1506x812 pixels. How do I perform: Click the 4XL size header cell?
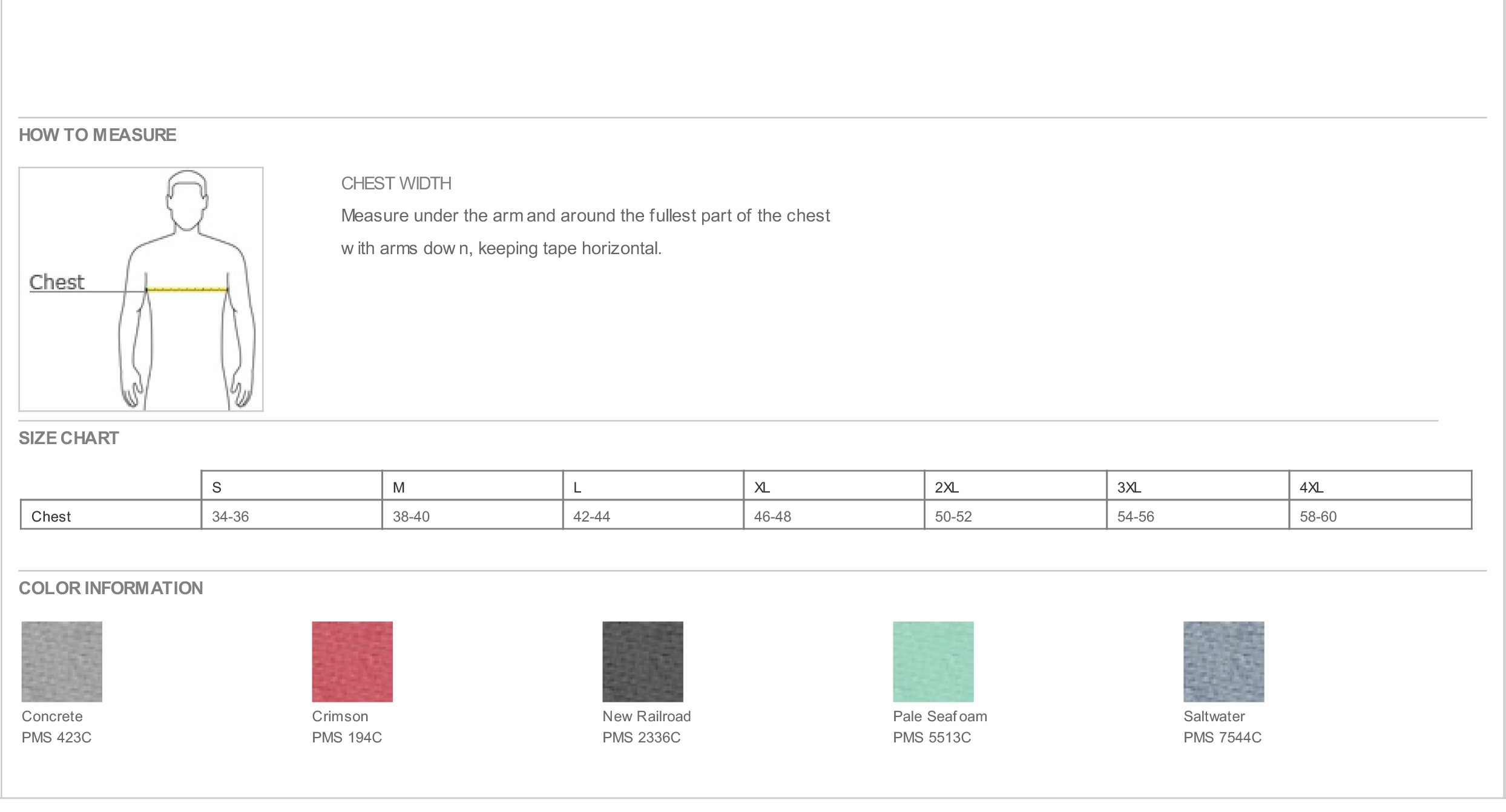pyautogui.click(x=1380, y=486)
